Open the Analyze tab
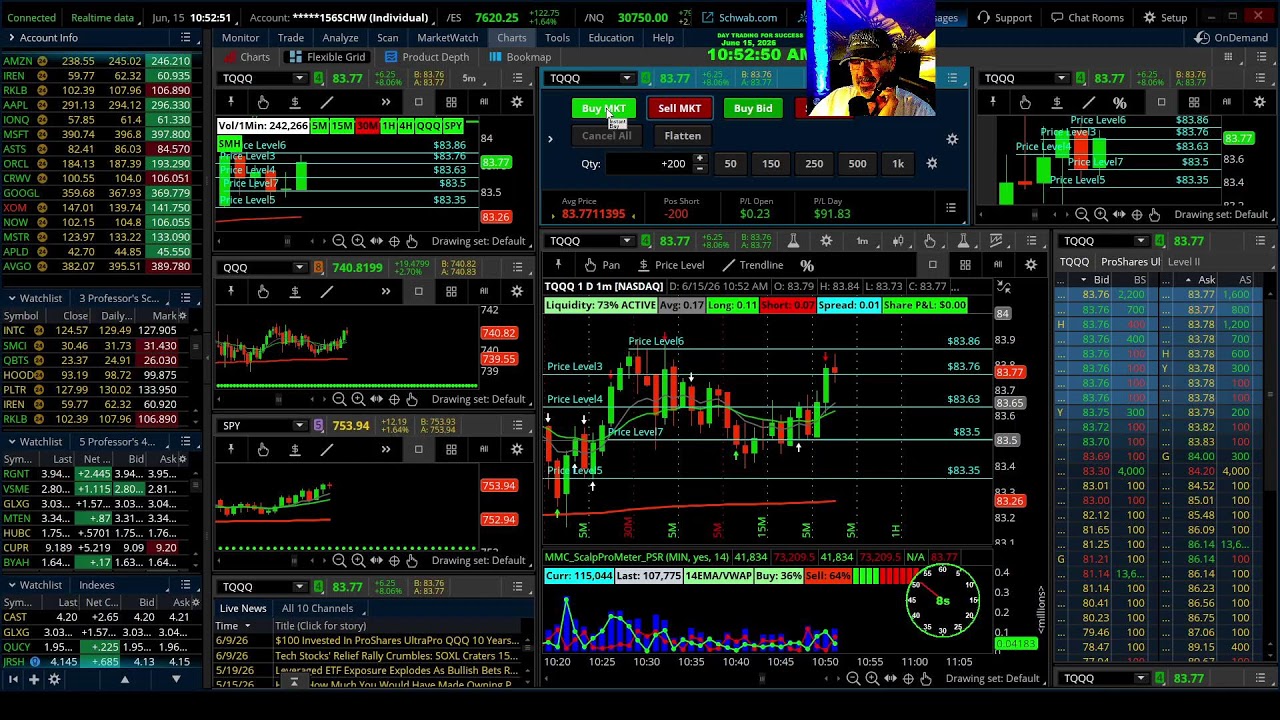The image size is (1280, 720). 340,38
